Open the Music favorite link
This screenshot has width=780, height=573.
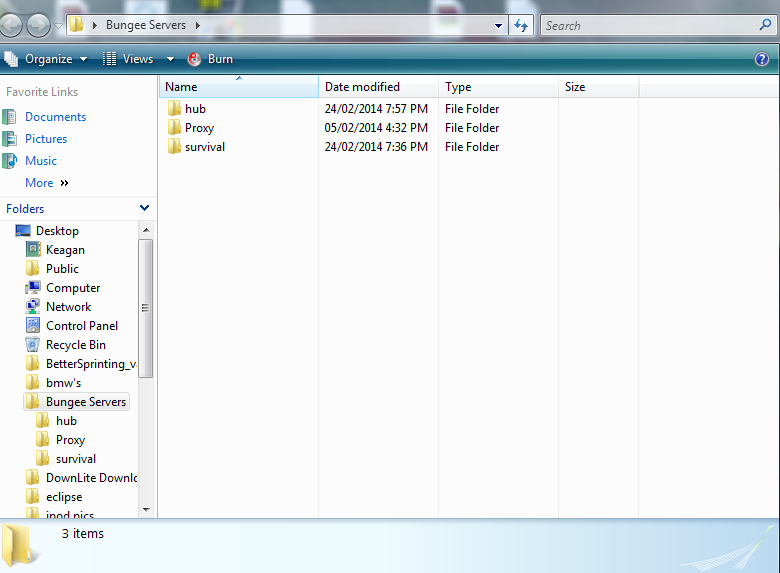41,161
